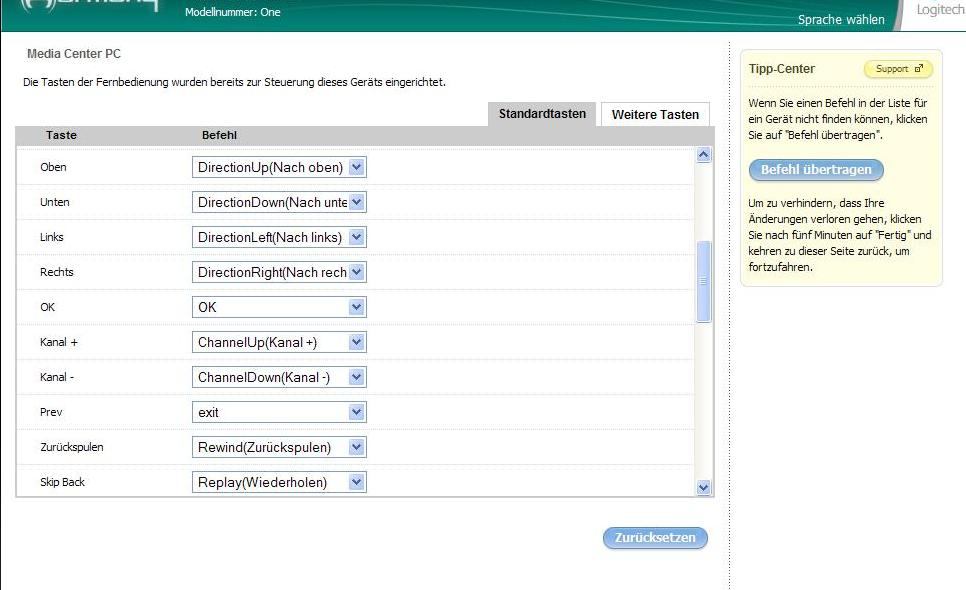This screenshot has width=966, height=590.
Task: Expand the Skip Back Replay dropdown
Action: click(357, 482)
